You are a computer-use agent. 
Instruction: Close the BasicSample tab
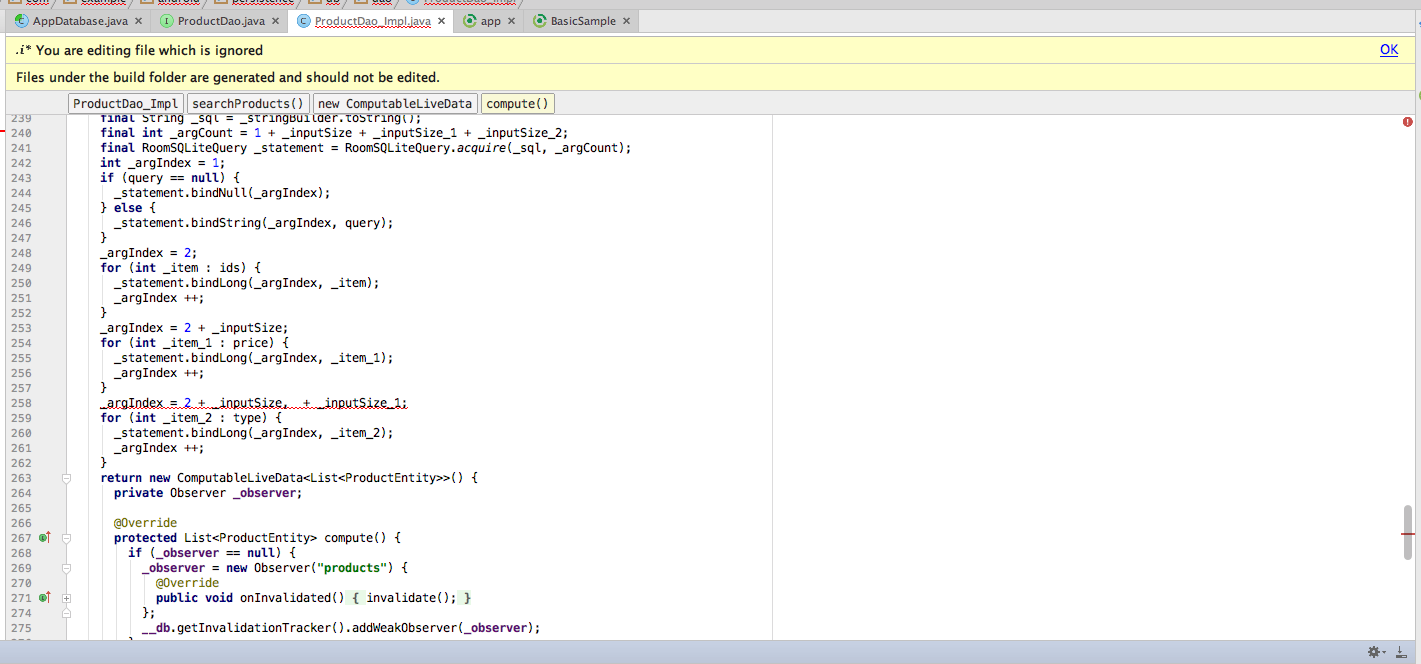coord(626,21)
